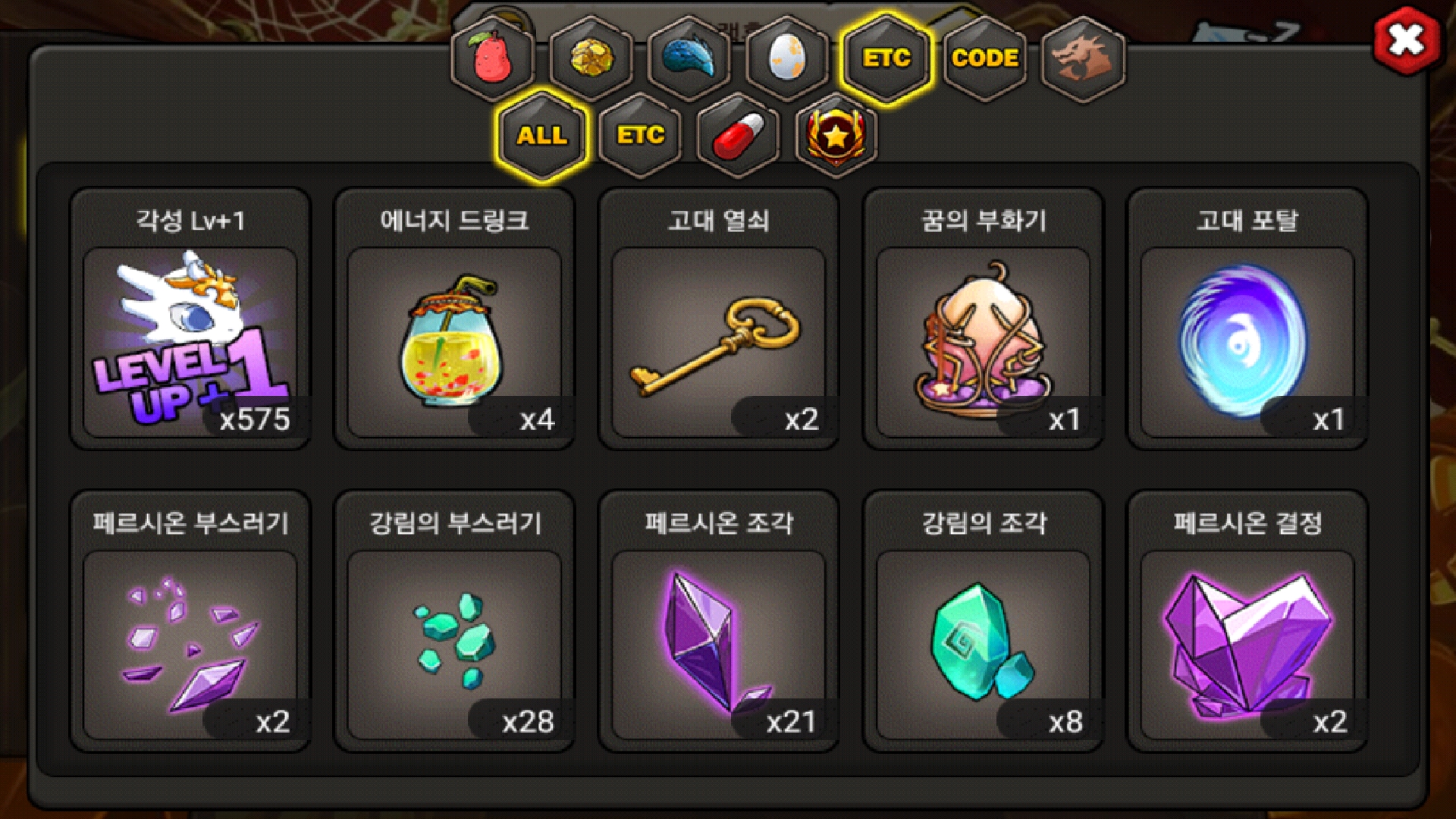Close the inventory with red X button
The image size is (1456, 819).
pos(1407,40)
